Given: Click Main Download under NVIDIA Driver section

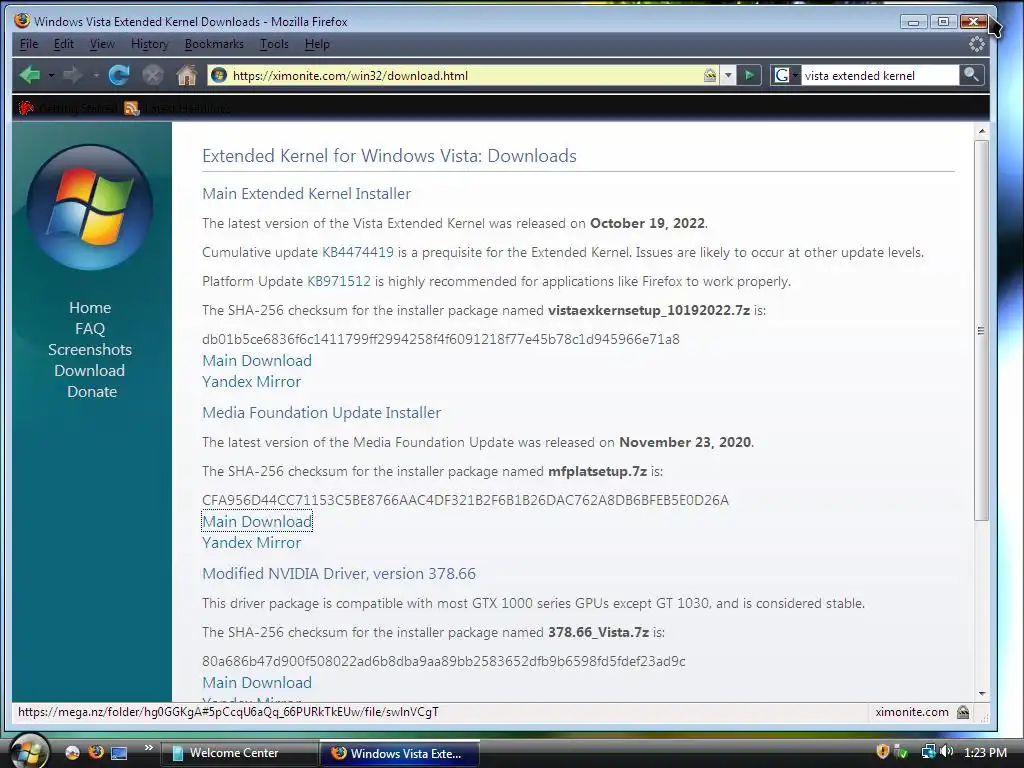Looking at the screenshot, I should 257,682.
